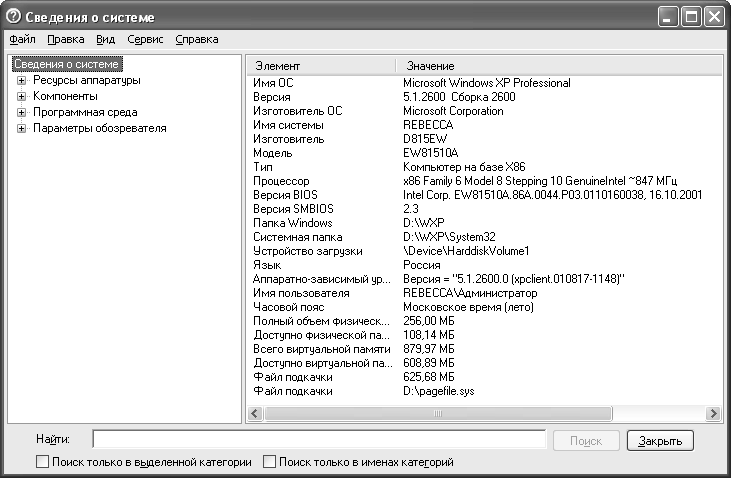Viewport: 731px width, 478px height.
Task: Select the Системная папка row label
Action: point(298,237)
